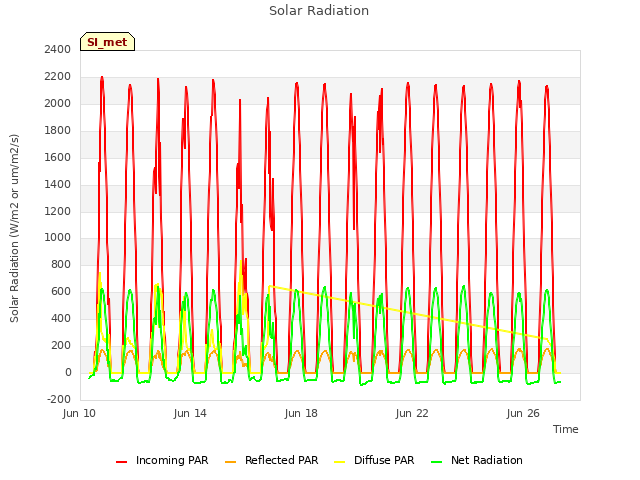Click the 2200 y-axis tick label
The width and height of the screenshot is (640, 480).
pyautogui.click(x=58, y=76)
